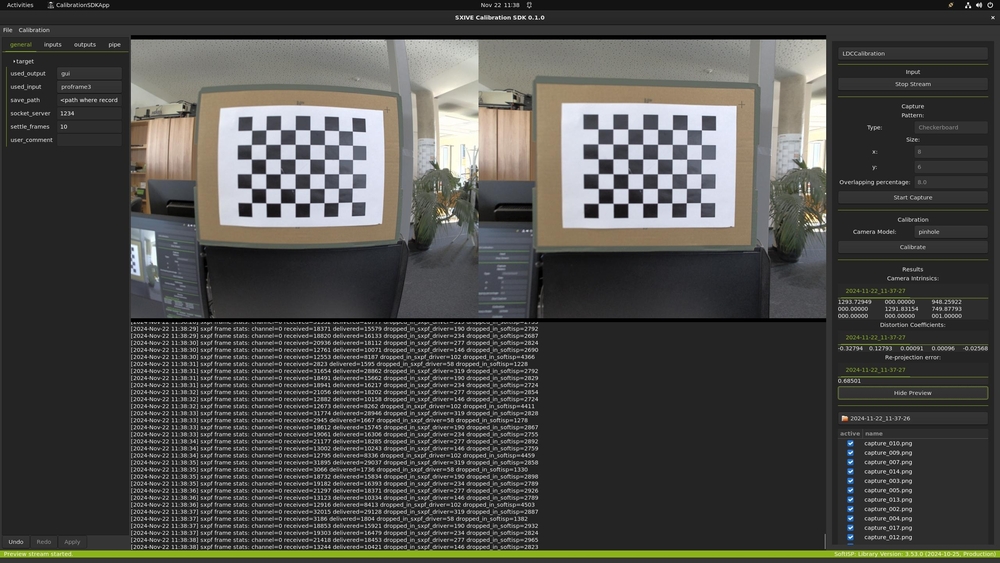Open the Calibration menu

coord(34,30)
